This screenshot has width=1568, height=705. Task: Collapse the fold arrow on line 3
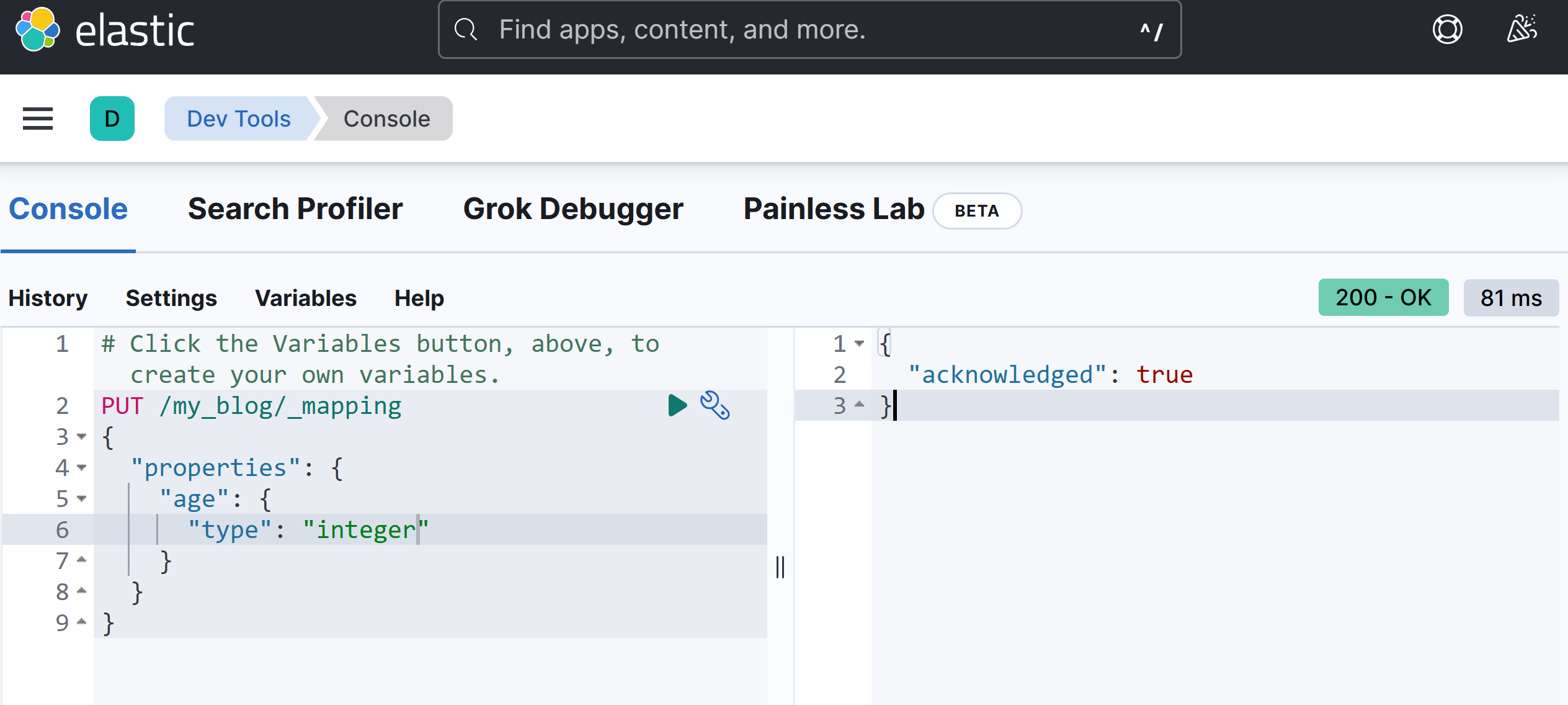(82, 437)
